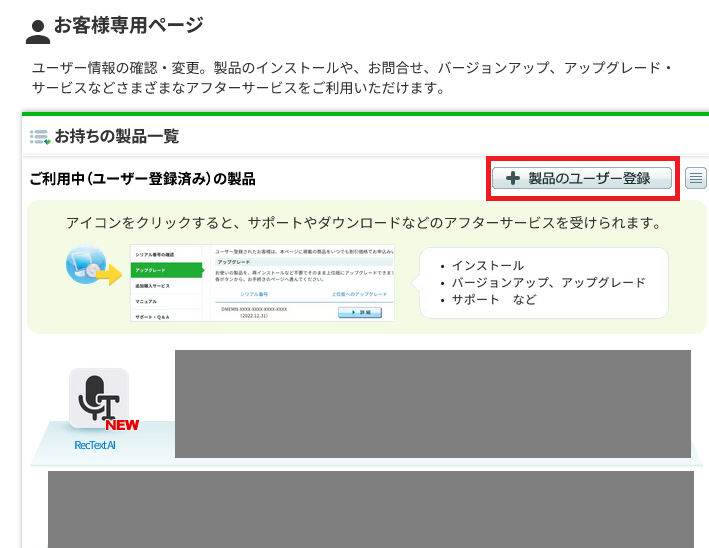709x548 pixels.
Task: Select the green アップグレード menu item
Action: pyautogui.click(x=165, y=270)
